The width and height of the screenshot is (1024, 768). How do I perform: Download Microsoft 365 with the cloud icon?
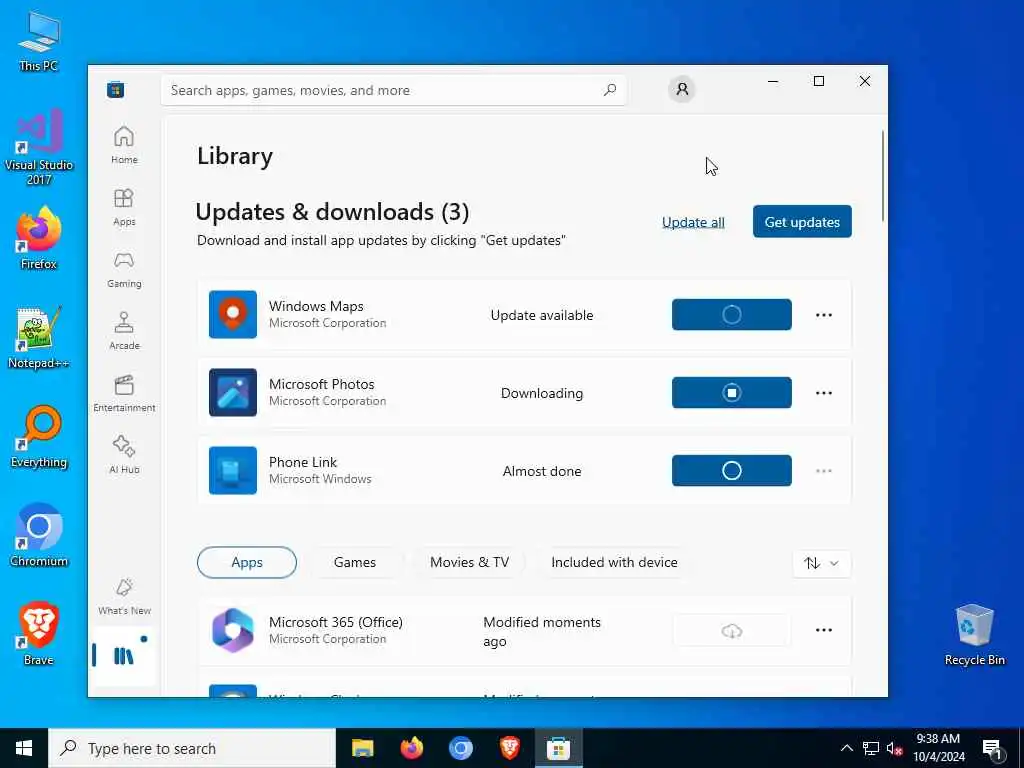coord(731,630)
